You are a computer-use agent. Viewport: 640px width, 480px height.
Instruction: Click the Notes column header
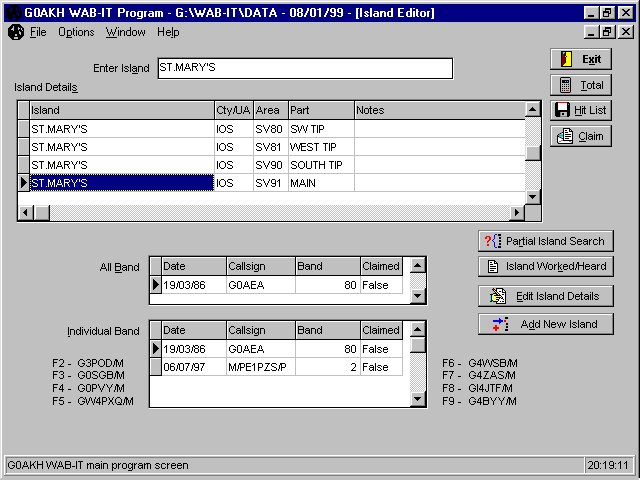pos(440,110)
